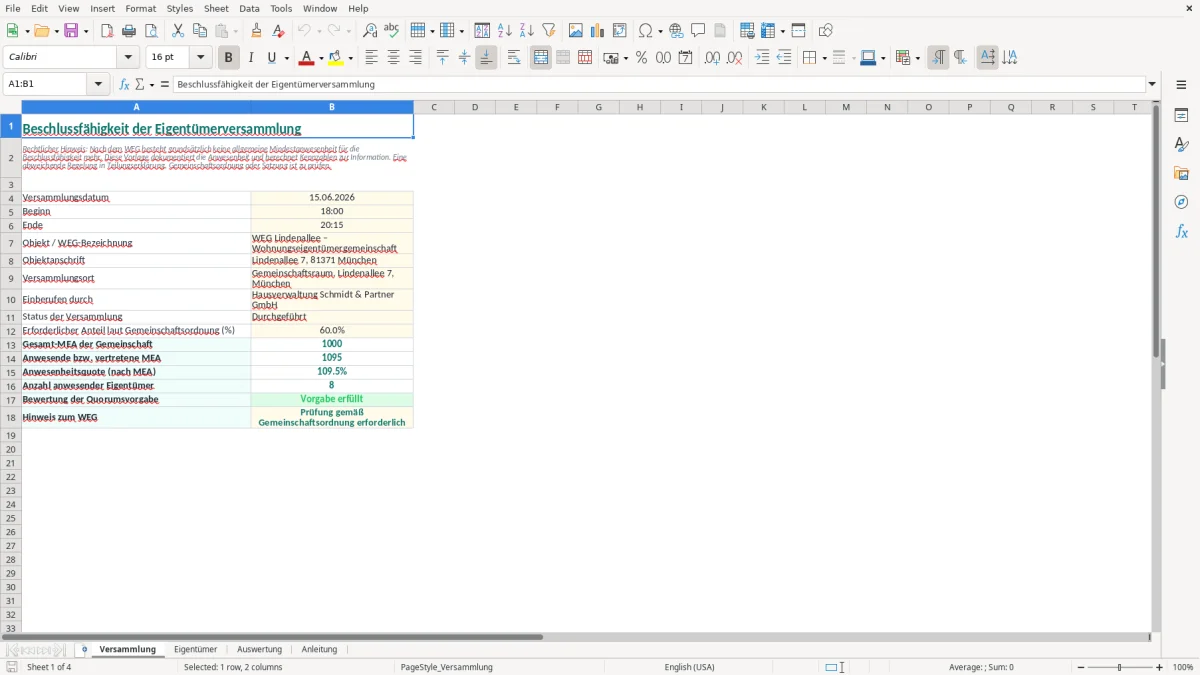Toggle Print Preview

coord(151,31)
